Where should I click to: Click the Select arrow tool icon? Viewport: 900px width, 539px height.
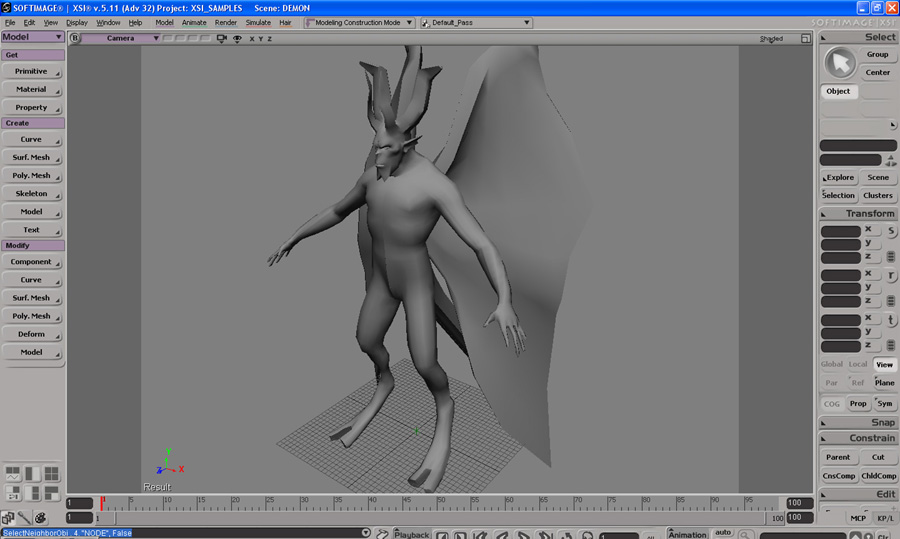[840, 63]
